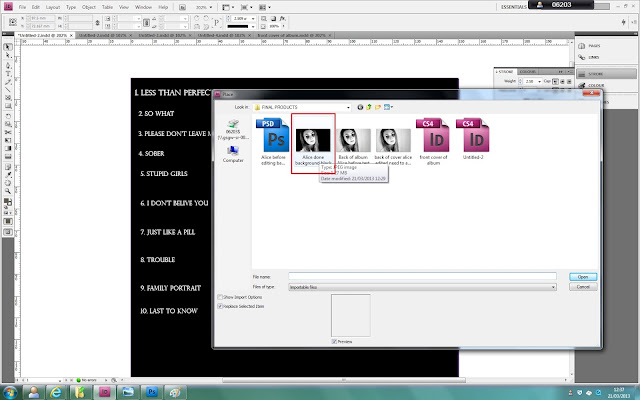This screenshot has height=400, width=640.
Task: Click the Windows Start button
Action: 10,392
